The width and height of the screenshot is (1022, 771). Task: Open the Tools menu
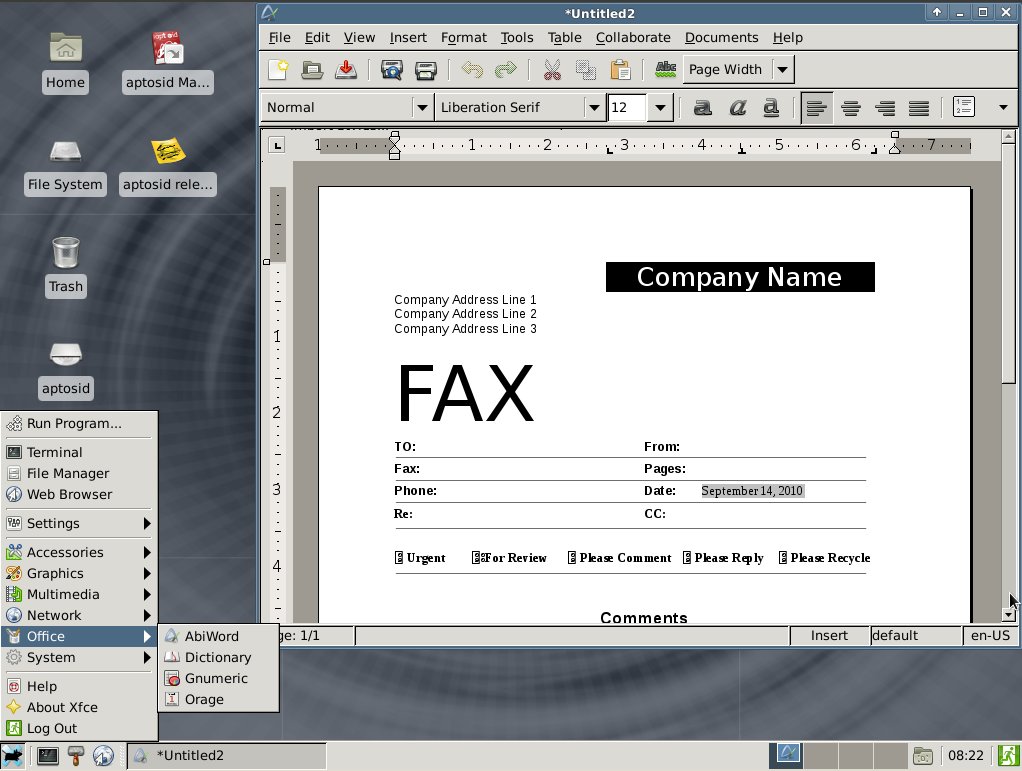coord(517,37)
